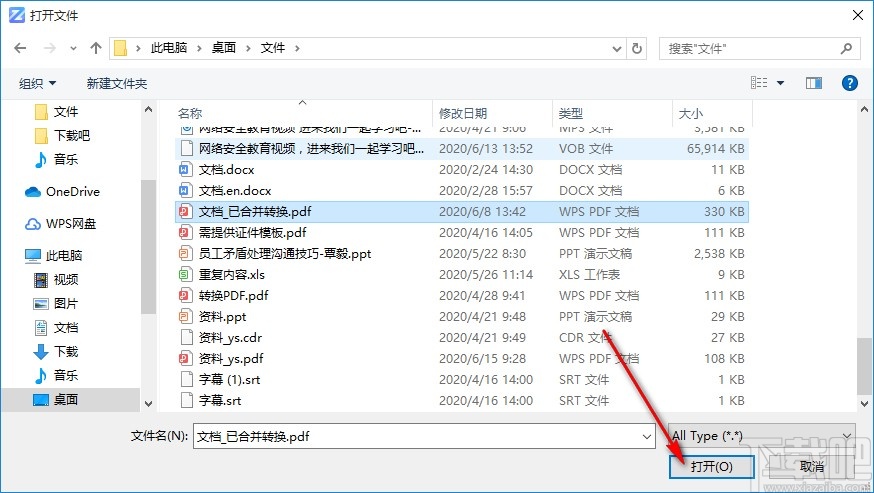Click navigation pane scroll up arrow
This screenshot has height=493, width=874.
coord(148,109)
